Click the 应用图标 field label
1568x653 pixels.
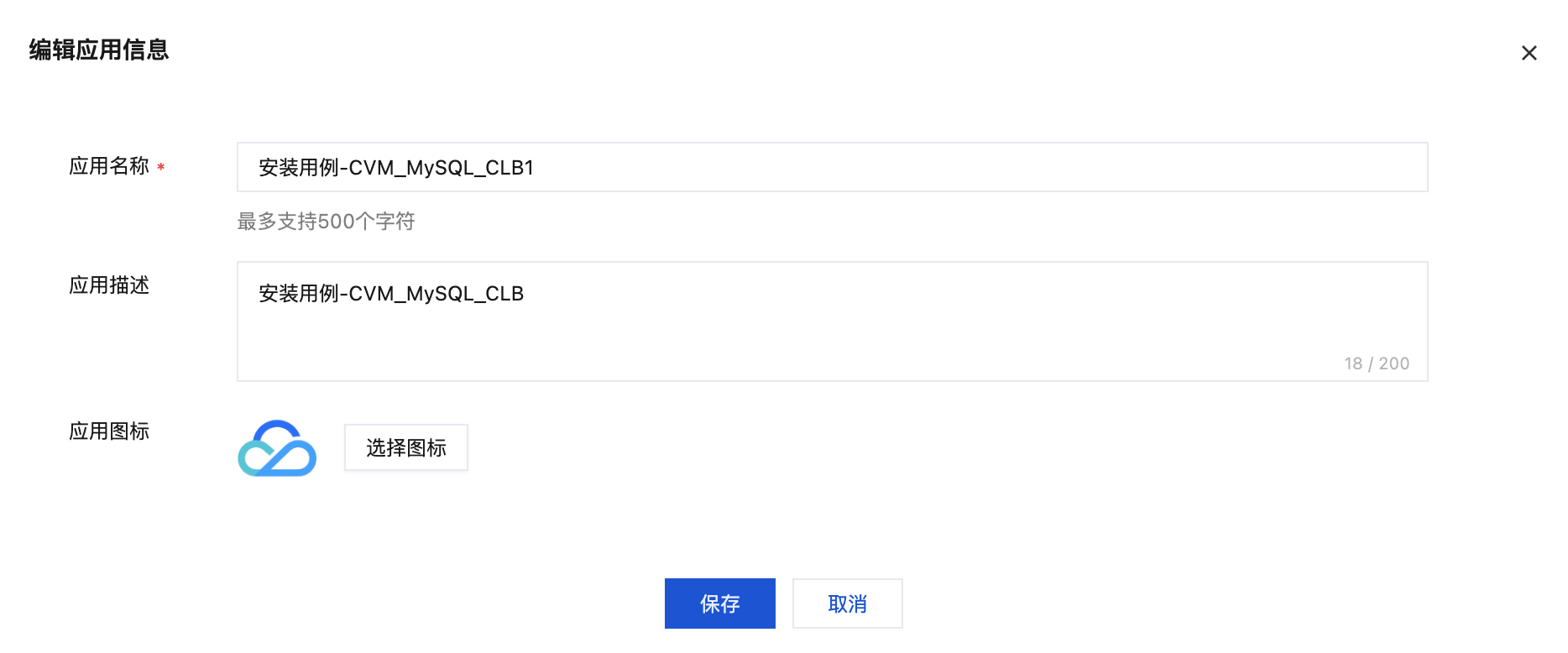[109, 431]
